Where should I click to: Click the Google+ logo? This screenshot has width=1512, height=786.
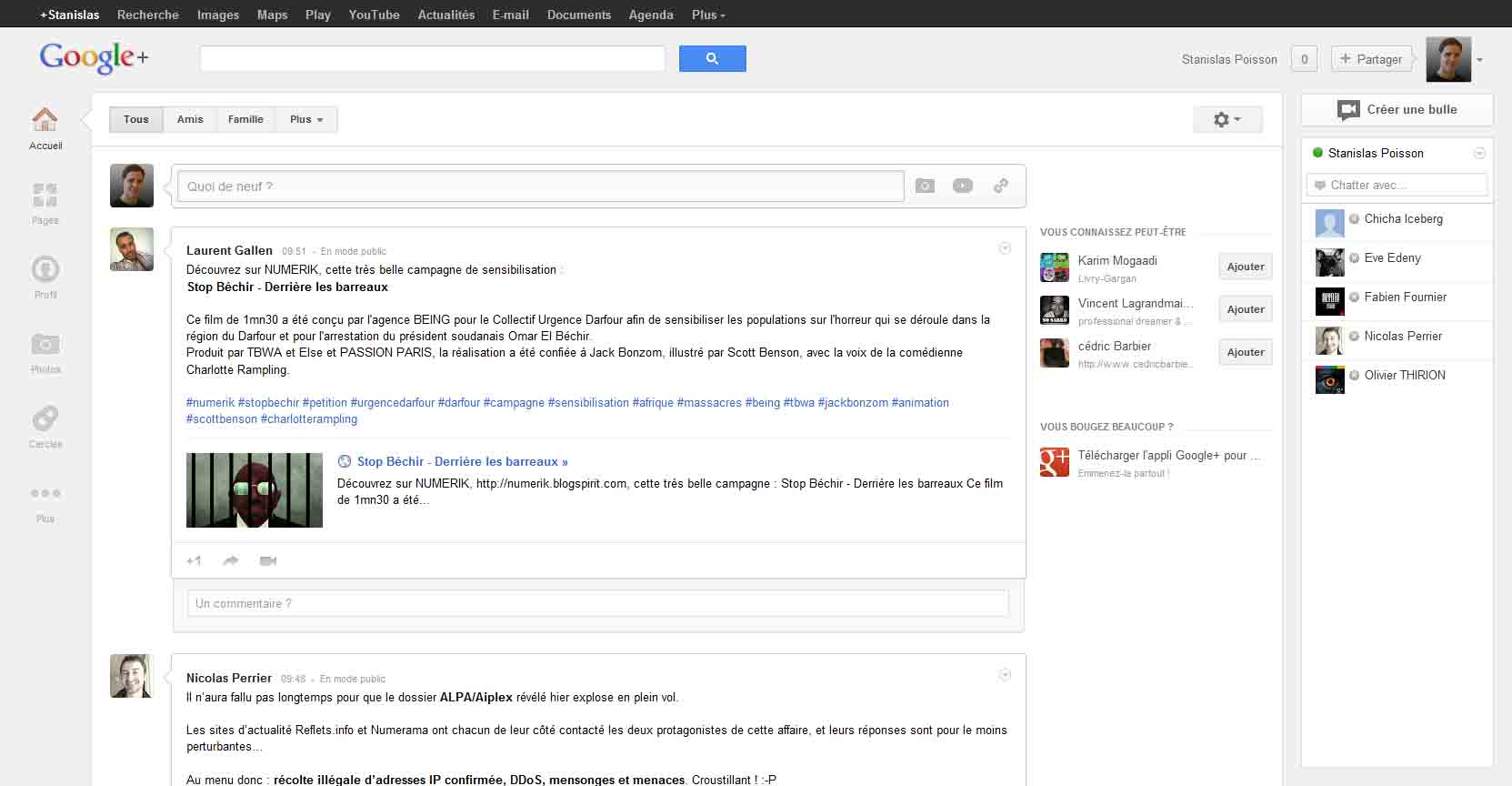(x=94, y=57)
